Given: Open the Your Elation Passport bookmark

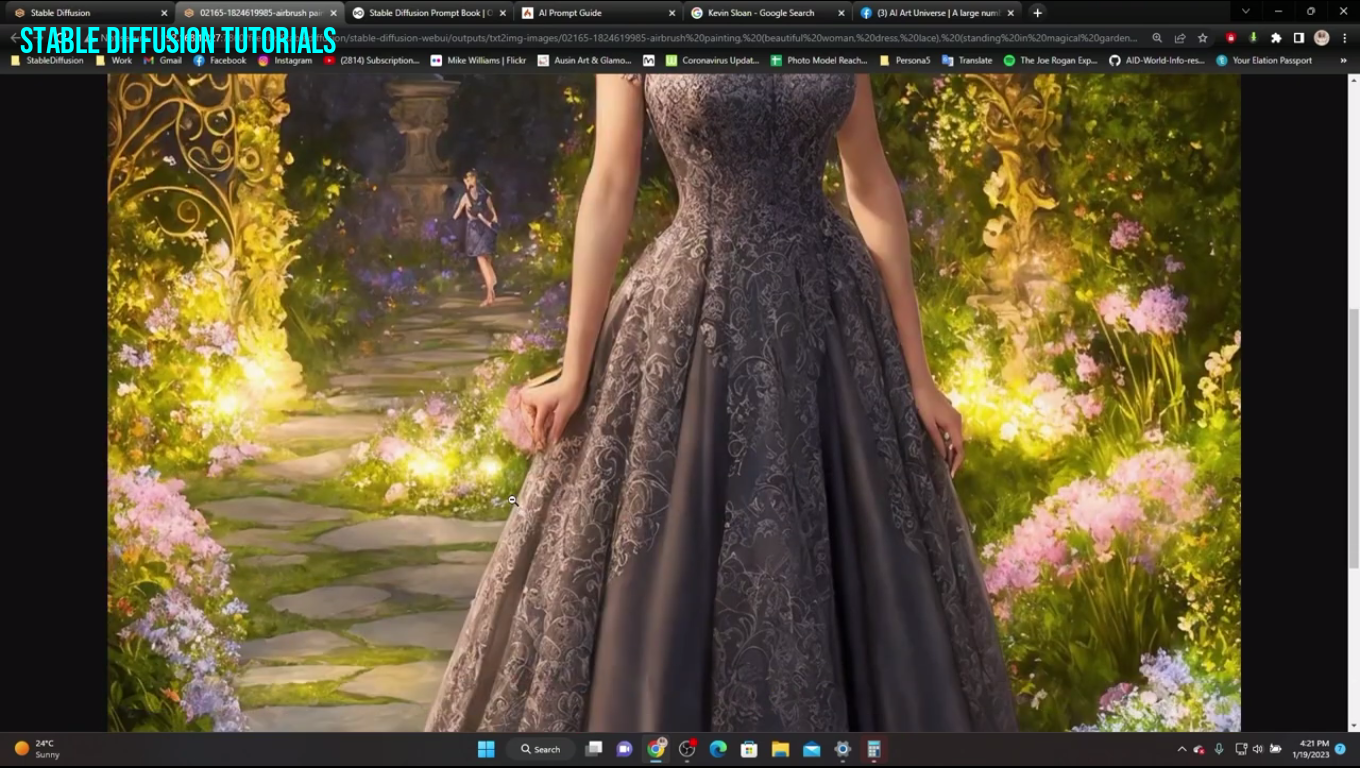Looking at the screenshot, I should coord(1264,60).
